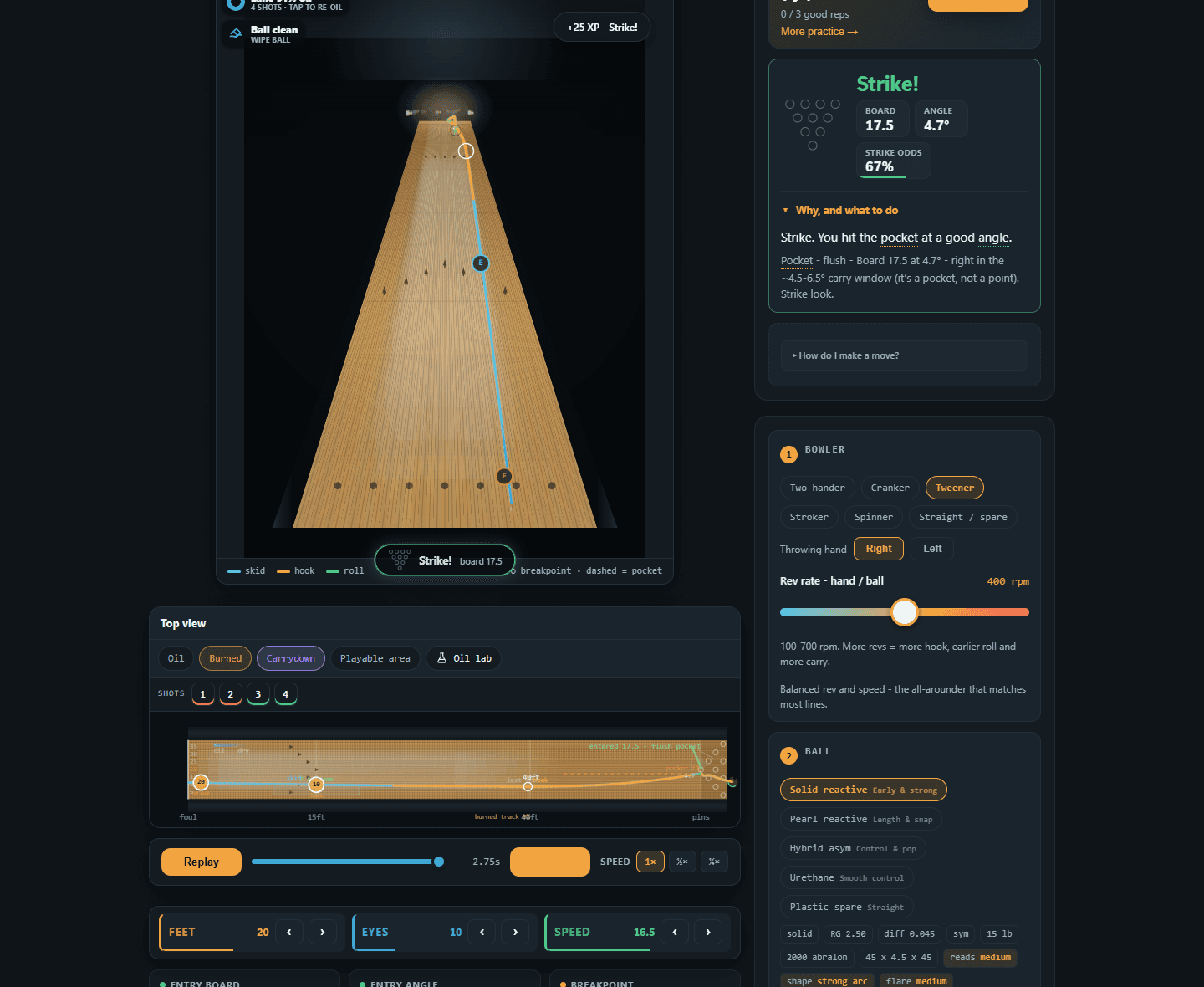The height and width of the screenshot is (987, 1204).
Task: Choose the Spinner bowler style
Action: pyautogui.click(x=874, y=517)
